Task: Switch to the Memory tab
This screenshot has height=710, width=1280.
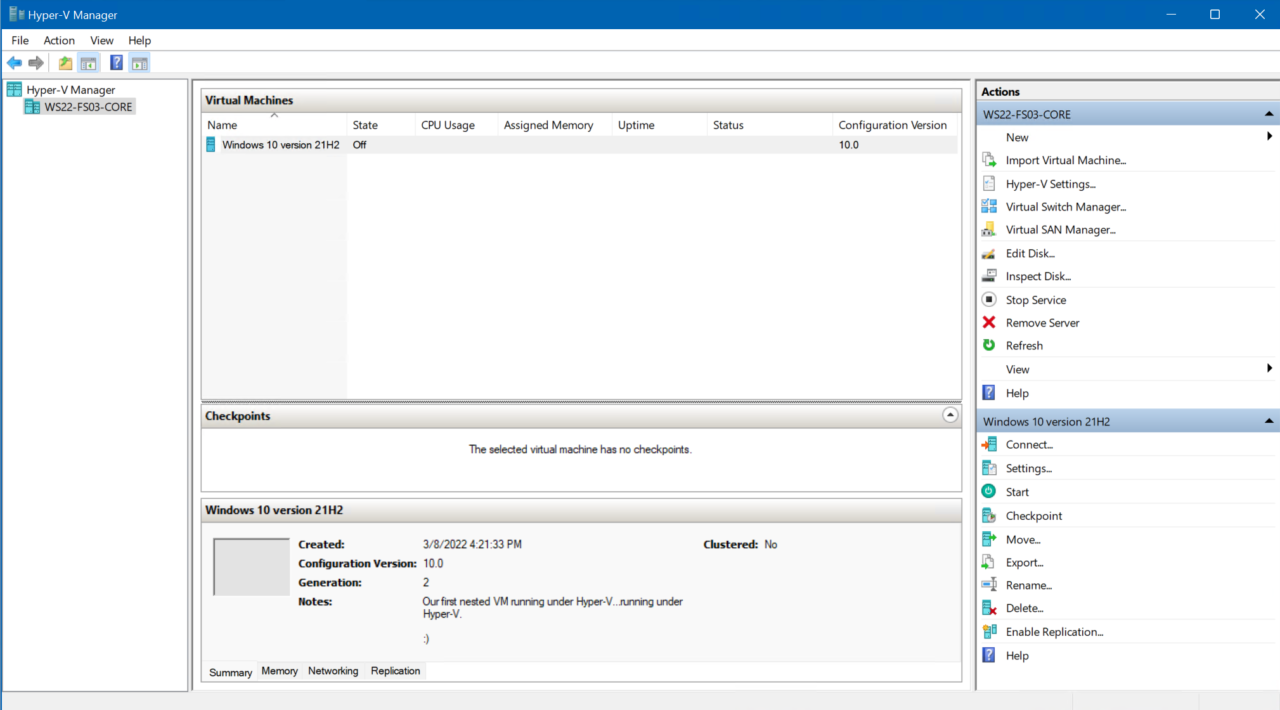Action: [280, 671]
